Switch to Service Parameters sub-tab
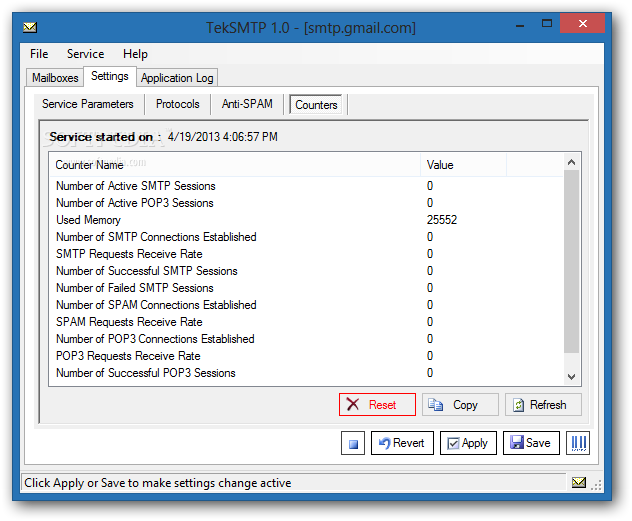Image resolution: width=632 pixels, height=521 pixels. (x=88, y=104)
